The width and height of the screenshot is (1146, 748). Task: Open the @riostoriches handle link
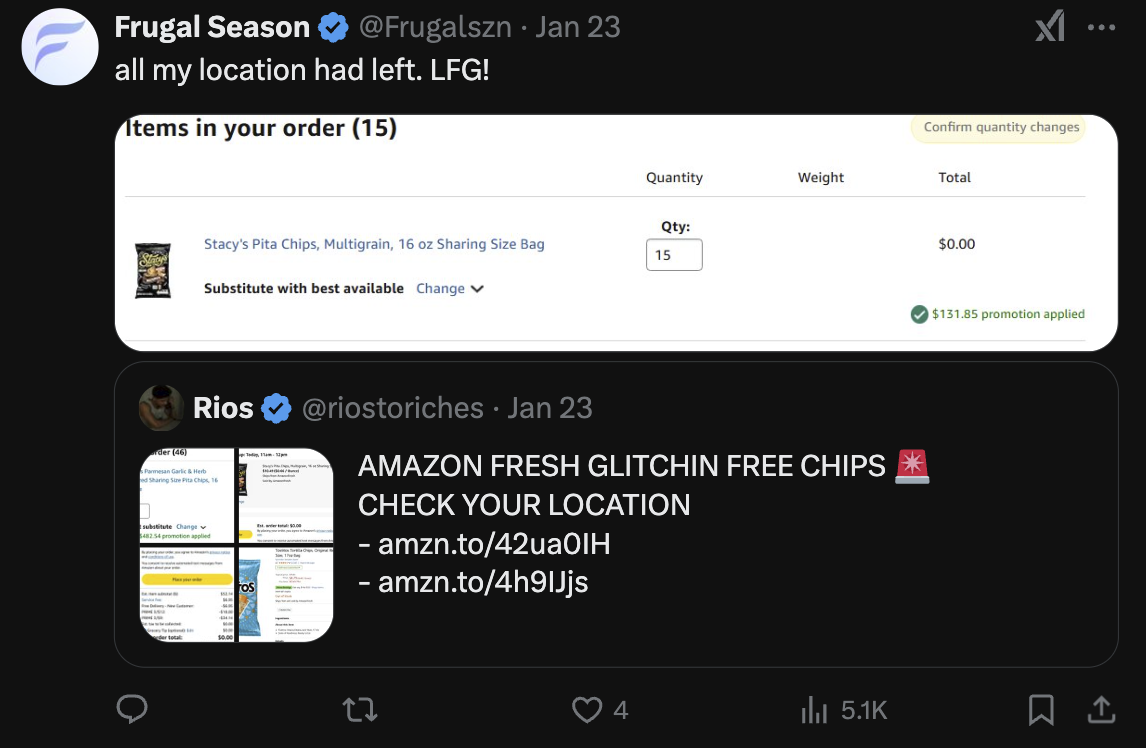coord(392,408)
